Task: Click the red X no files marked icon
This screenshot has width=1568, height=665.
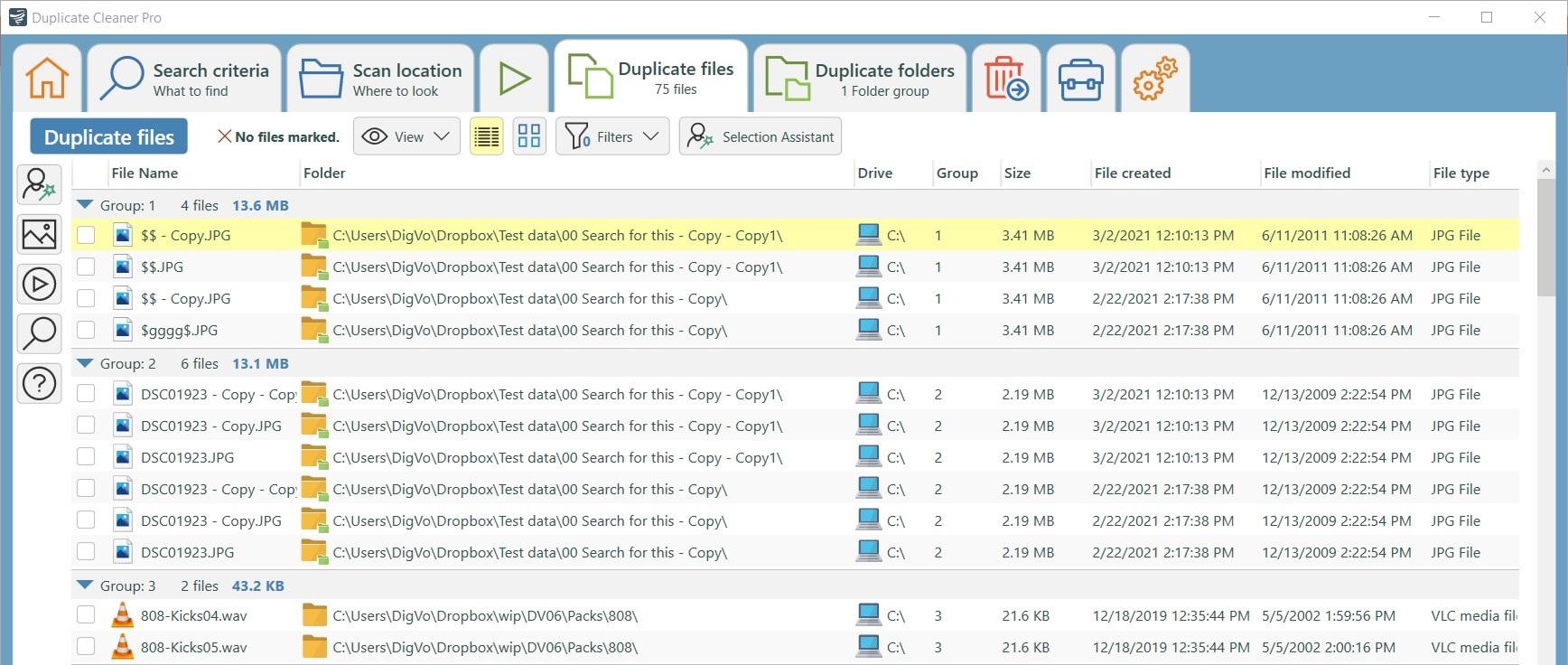Action: point(224,136)
